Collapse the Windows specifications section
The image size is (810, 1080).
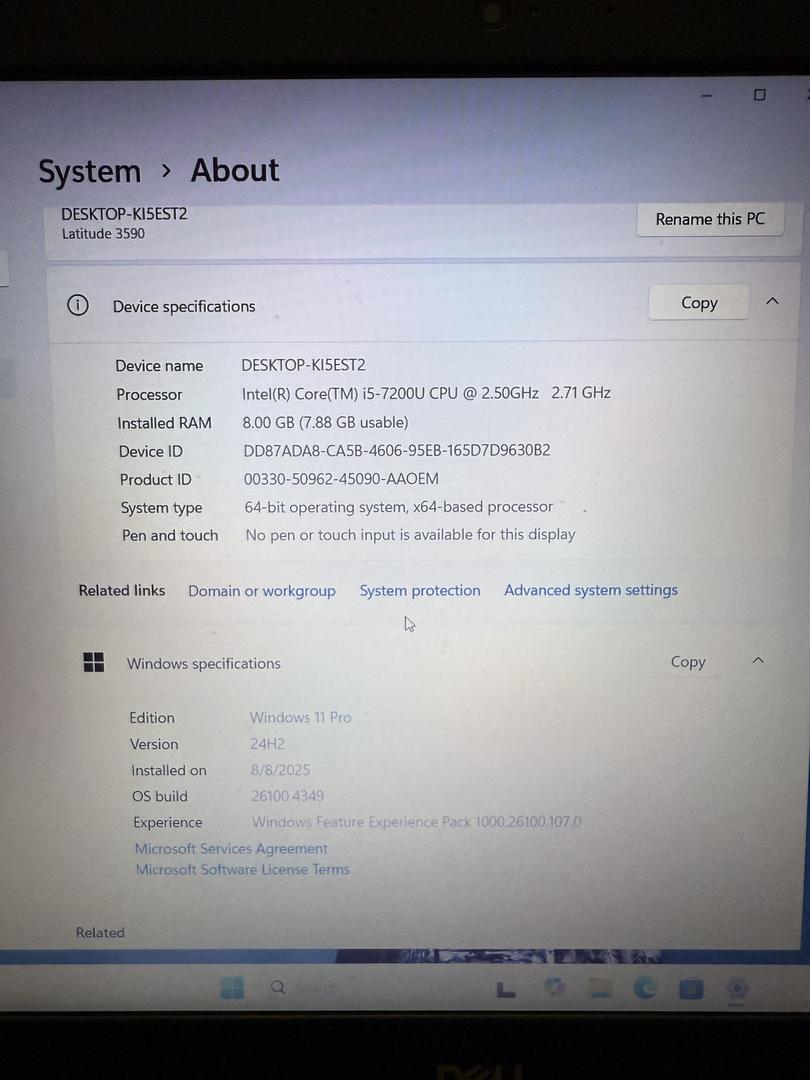pos(758,661)
